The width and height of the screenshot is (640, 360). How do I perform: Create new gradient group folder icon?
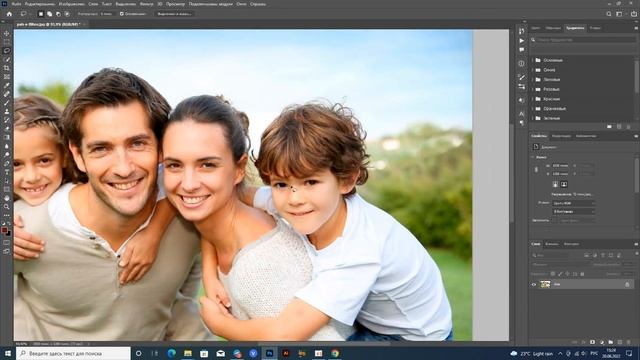[609, 127]
